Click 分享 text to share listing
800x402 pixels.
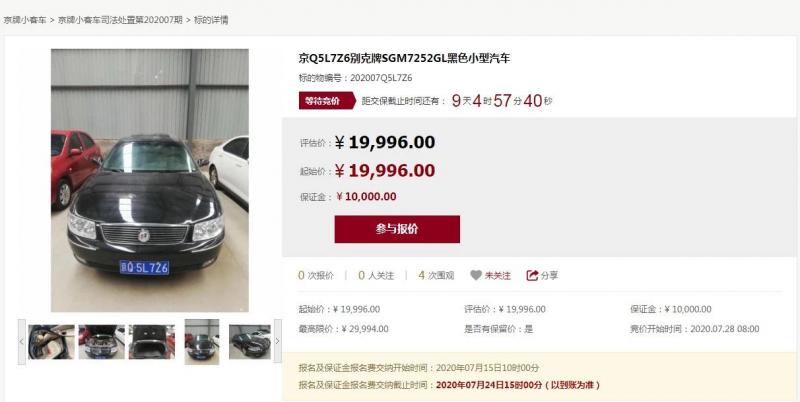[549, 275]
